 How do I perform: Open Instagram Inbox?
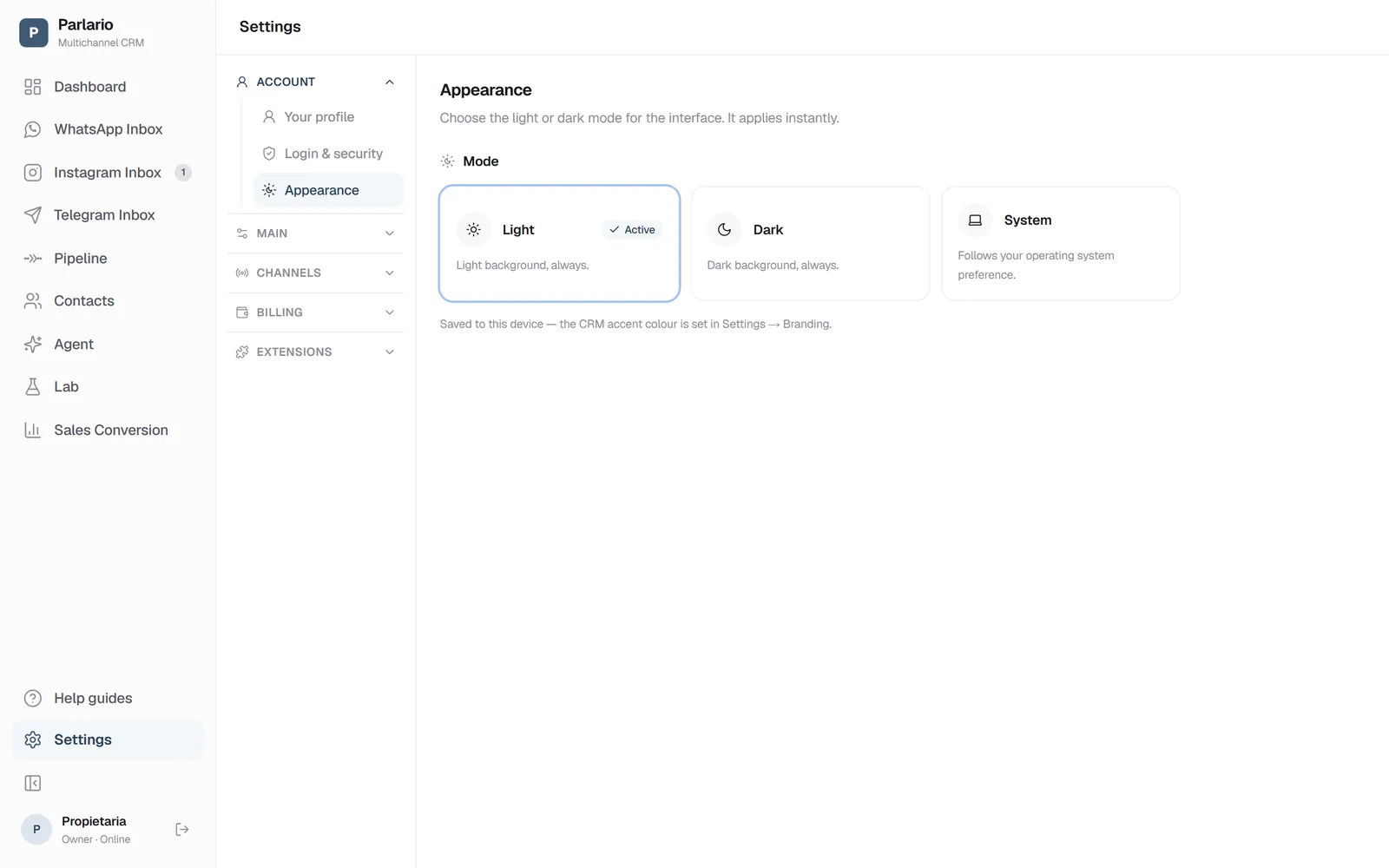(x=108, y=173)
